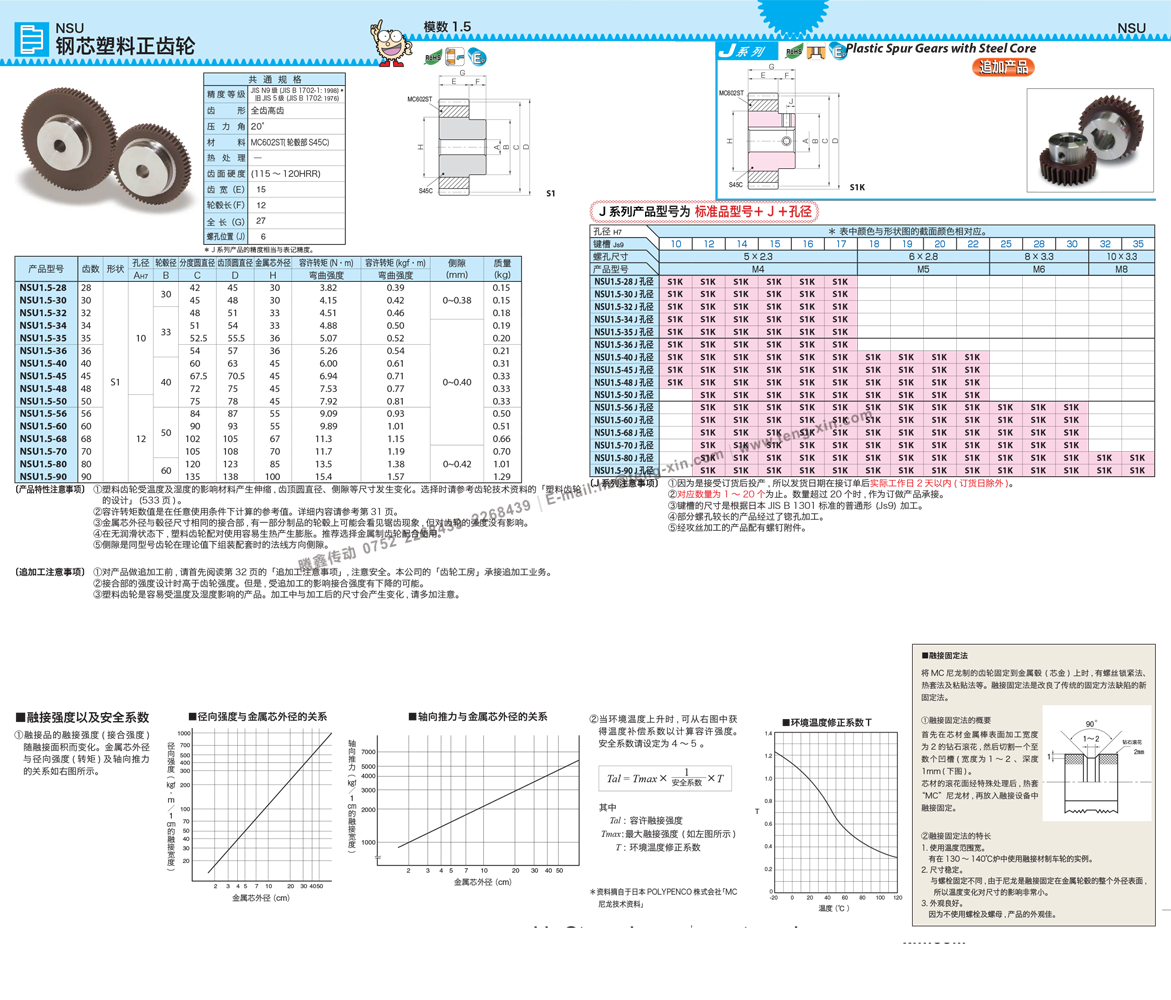Select the 产品型号 header in left table

(46, 269)
